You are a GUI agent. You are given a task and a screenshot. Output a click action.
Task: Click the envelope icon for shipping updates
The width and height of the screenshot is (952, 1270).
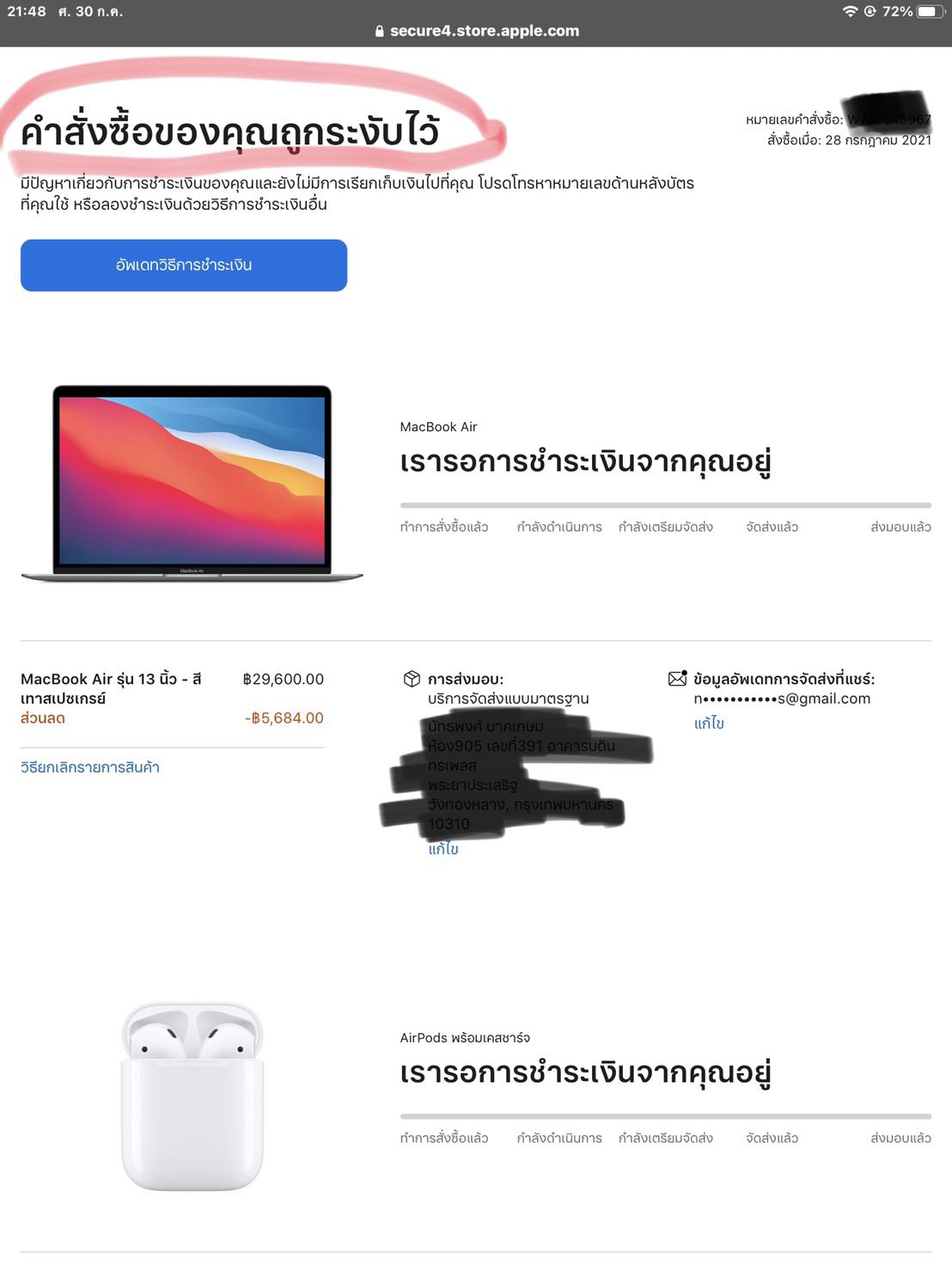(678, 679)
